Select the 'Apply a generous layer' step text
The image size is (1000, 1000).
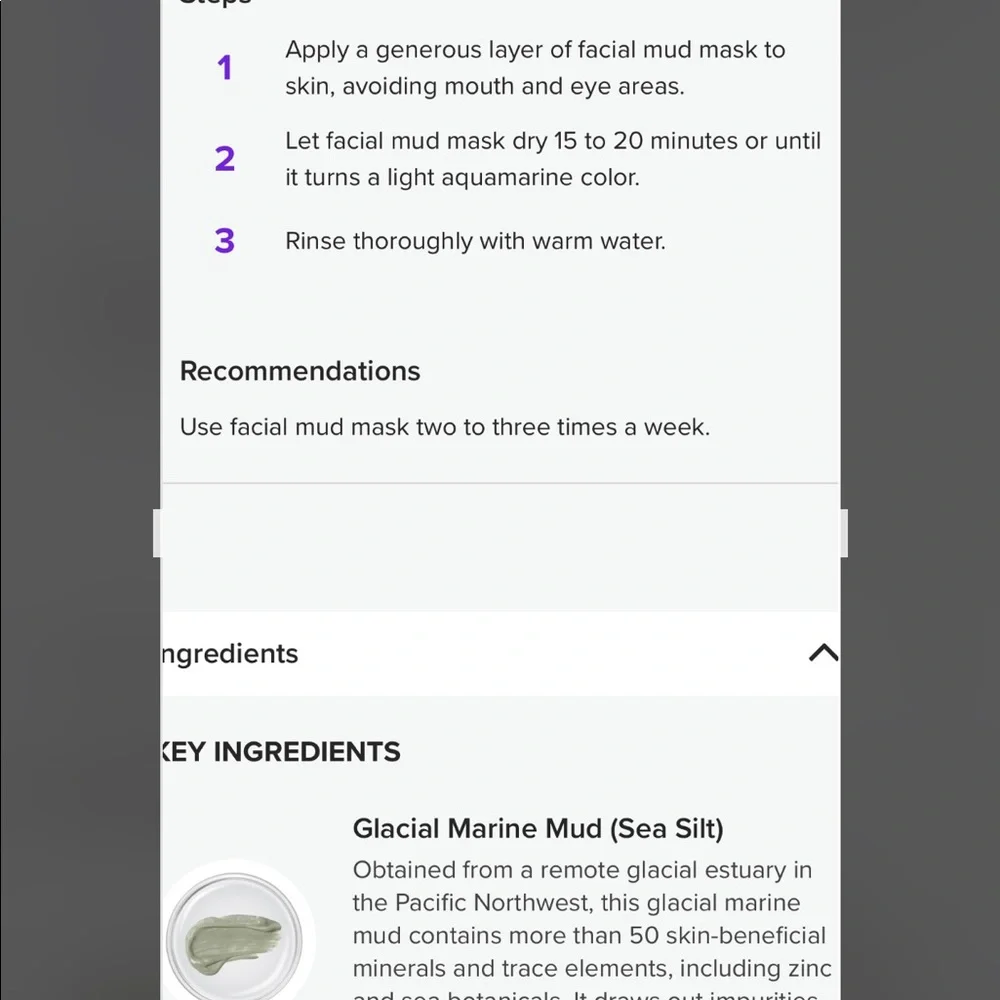pos(535,68)
